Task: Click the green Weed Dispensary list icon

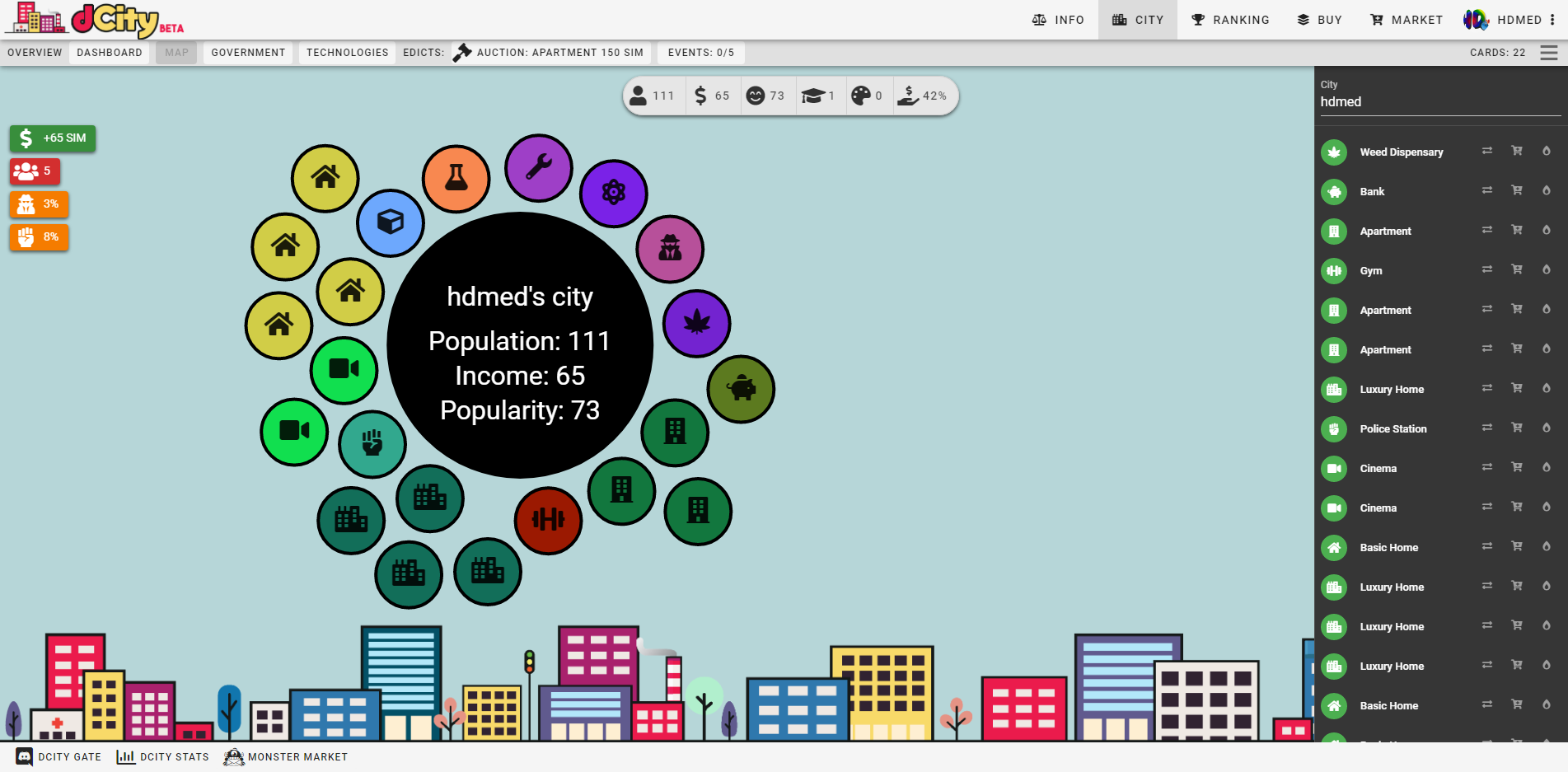Action: coord(1334,152)
